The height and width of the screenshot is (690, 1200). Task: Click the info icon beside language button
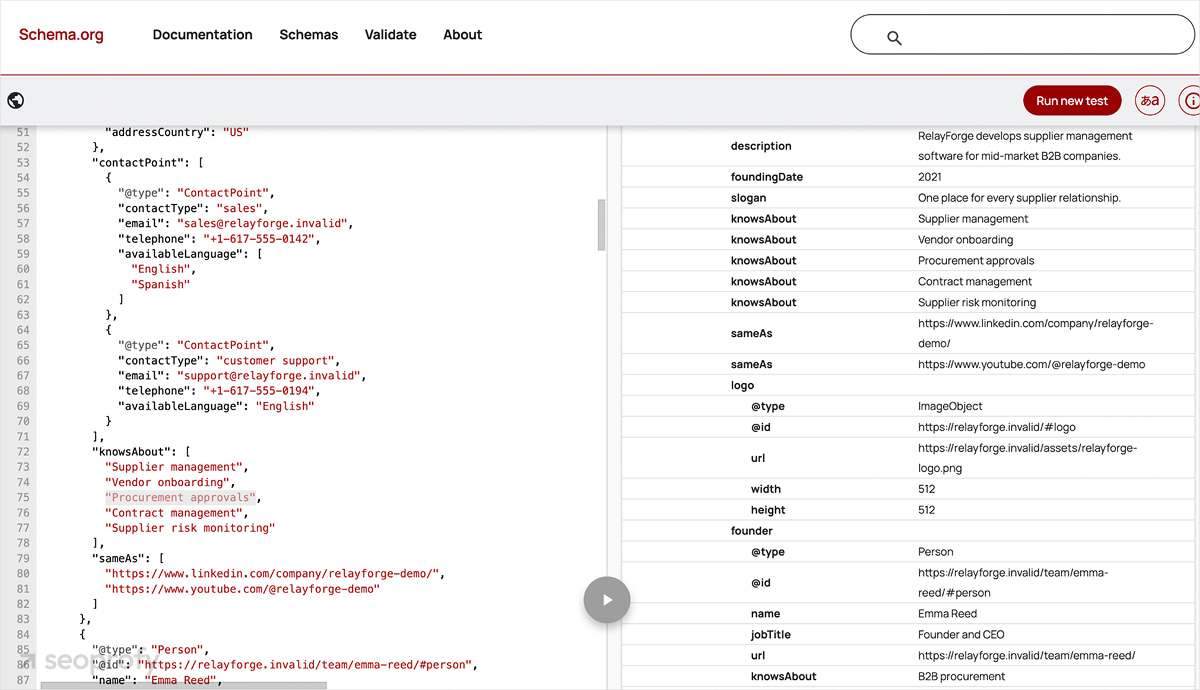click(x=1191, y=100)
